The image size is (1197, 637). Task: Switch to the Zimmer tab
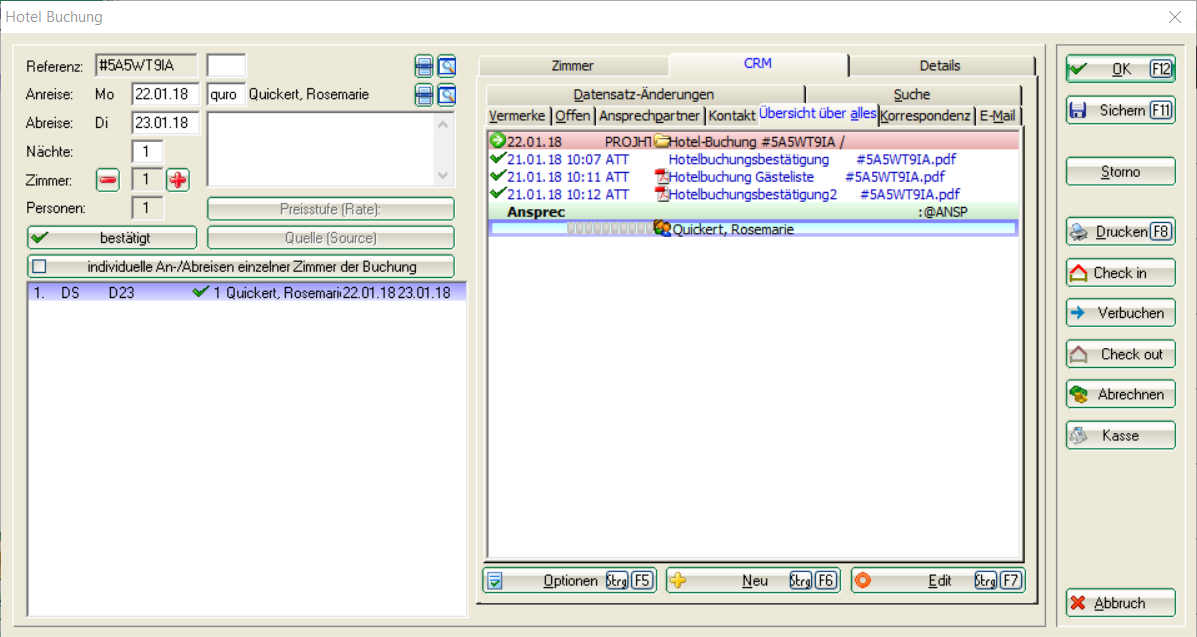(572, 66)
